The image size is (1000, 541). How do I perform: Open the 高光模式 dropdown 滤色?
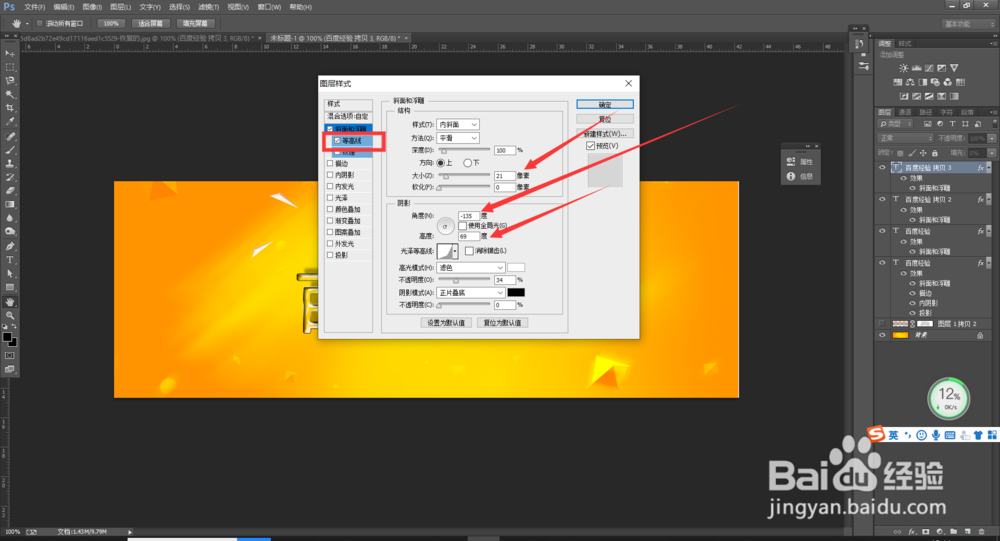(x=471, y=267)
